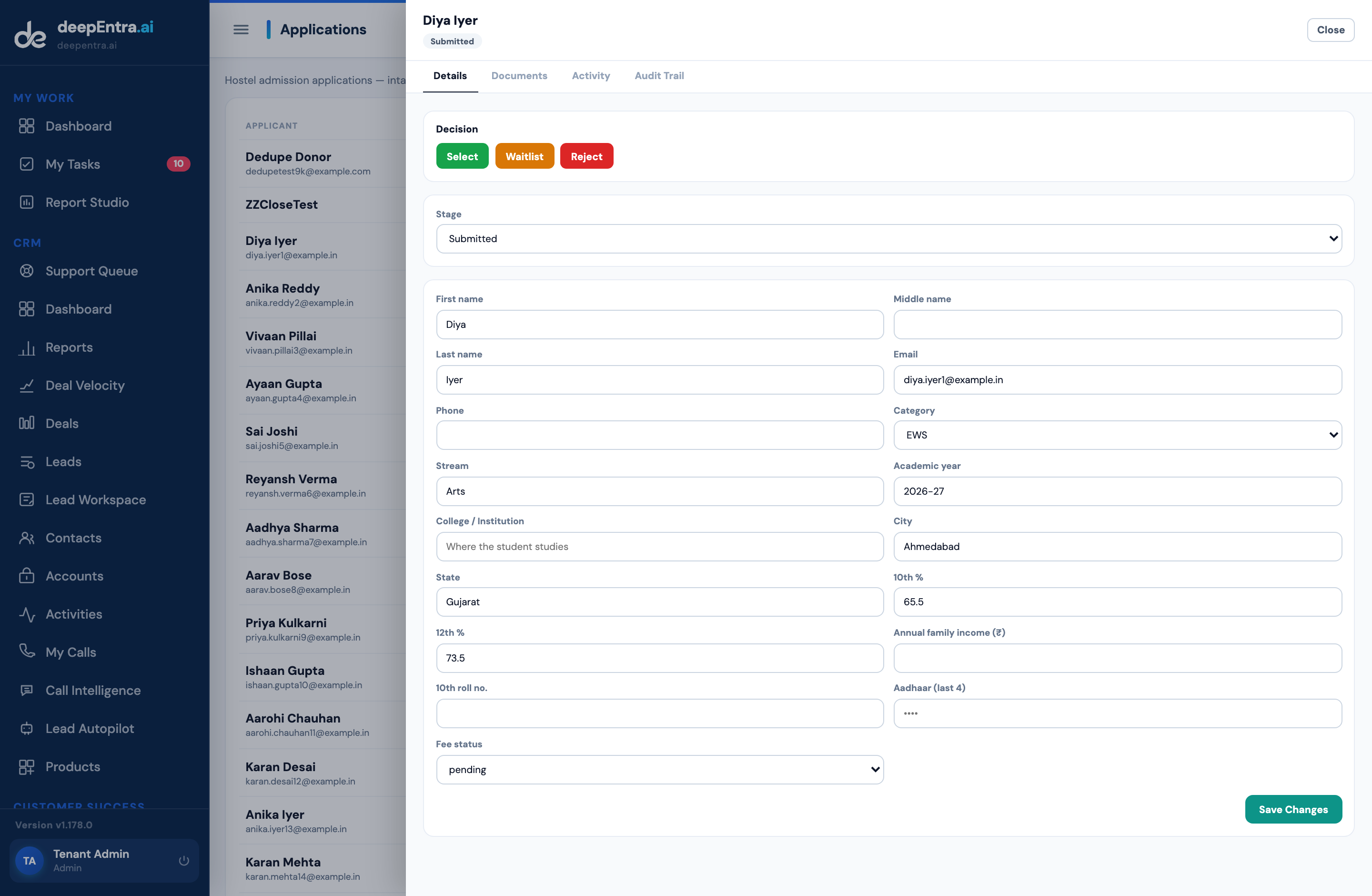1372x896 pixels.
Task: Switch to the Documents tab
Action: [x=519, y=75]
